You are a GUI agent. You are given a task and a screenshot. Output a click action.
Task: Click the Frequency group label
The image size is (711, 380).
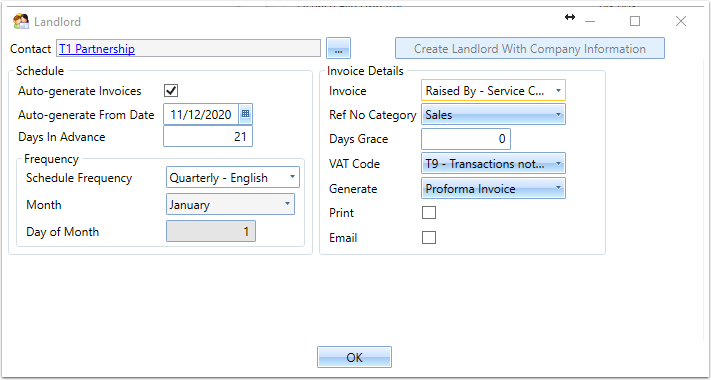point(51,159)
